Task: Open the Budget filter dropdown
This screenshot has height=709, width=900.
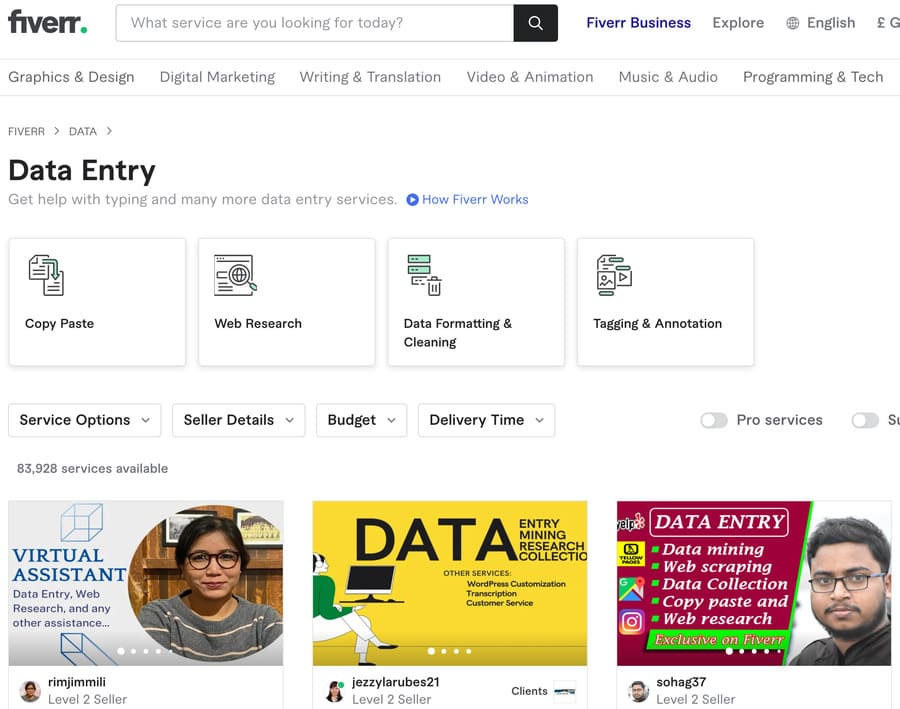Action: coord(362,420)
